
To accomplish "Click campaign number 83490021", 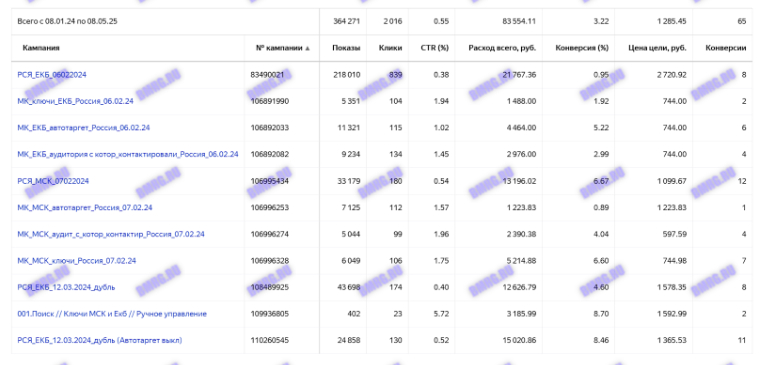I will (267, 75).
